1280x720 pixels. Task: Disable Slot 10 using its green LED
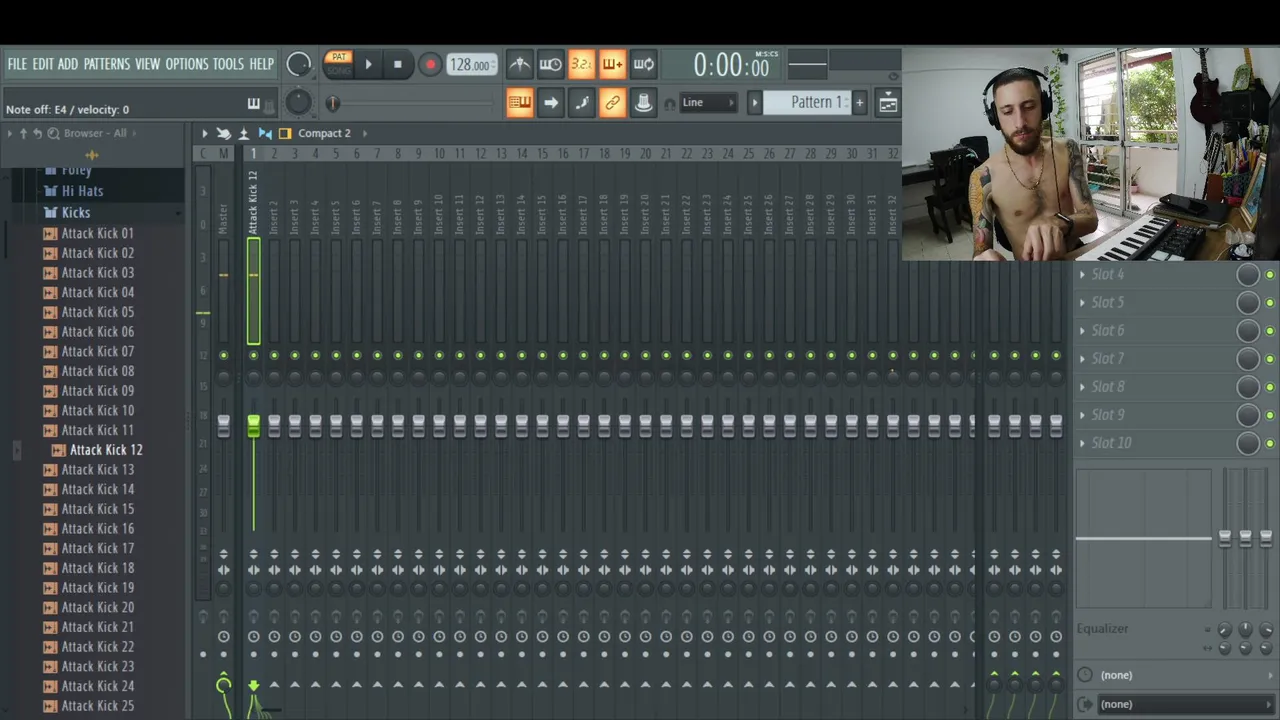[x=1270, y=443]
